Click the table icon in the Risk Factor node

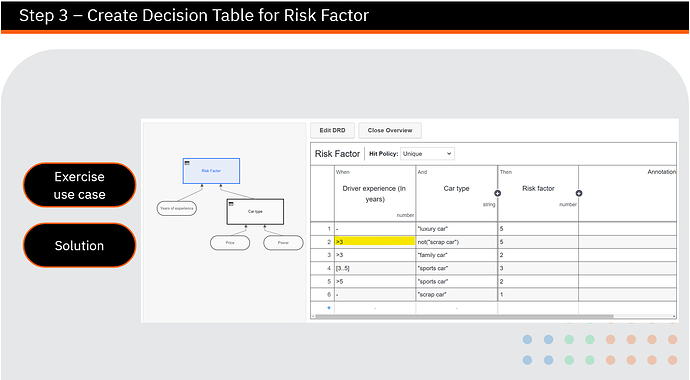(x=187, y=163)
